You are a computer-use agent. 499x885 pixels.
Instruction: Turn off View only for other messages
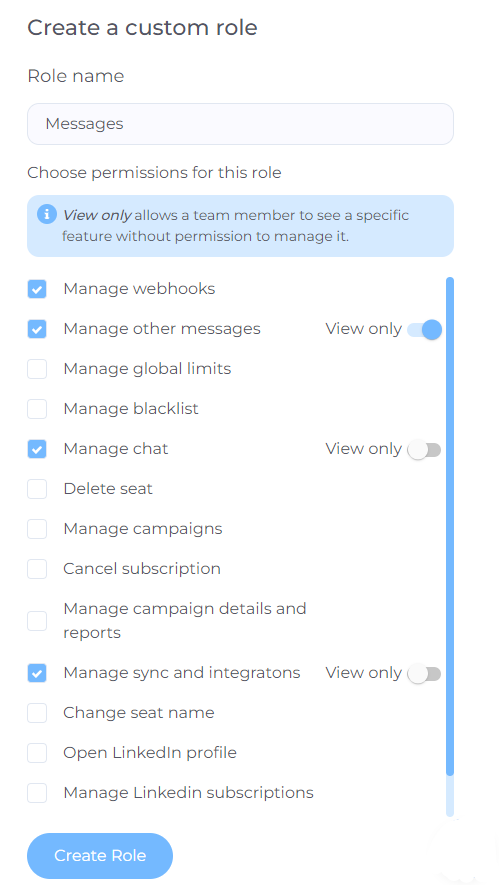[x=424, y=330]
